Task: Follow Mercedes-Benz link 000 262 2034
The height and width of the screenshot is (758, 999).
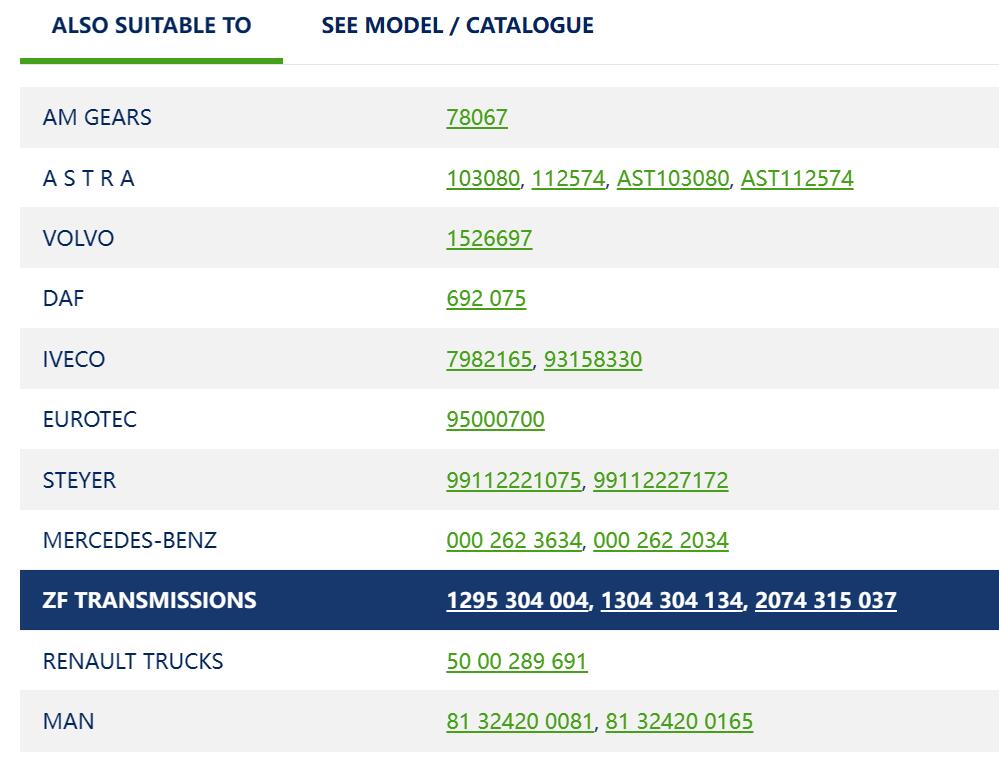Action: (x=660, y=541)
